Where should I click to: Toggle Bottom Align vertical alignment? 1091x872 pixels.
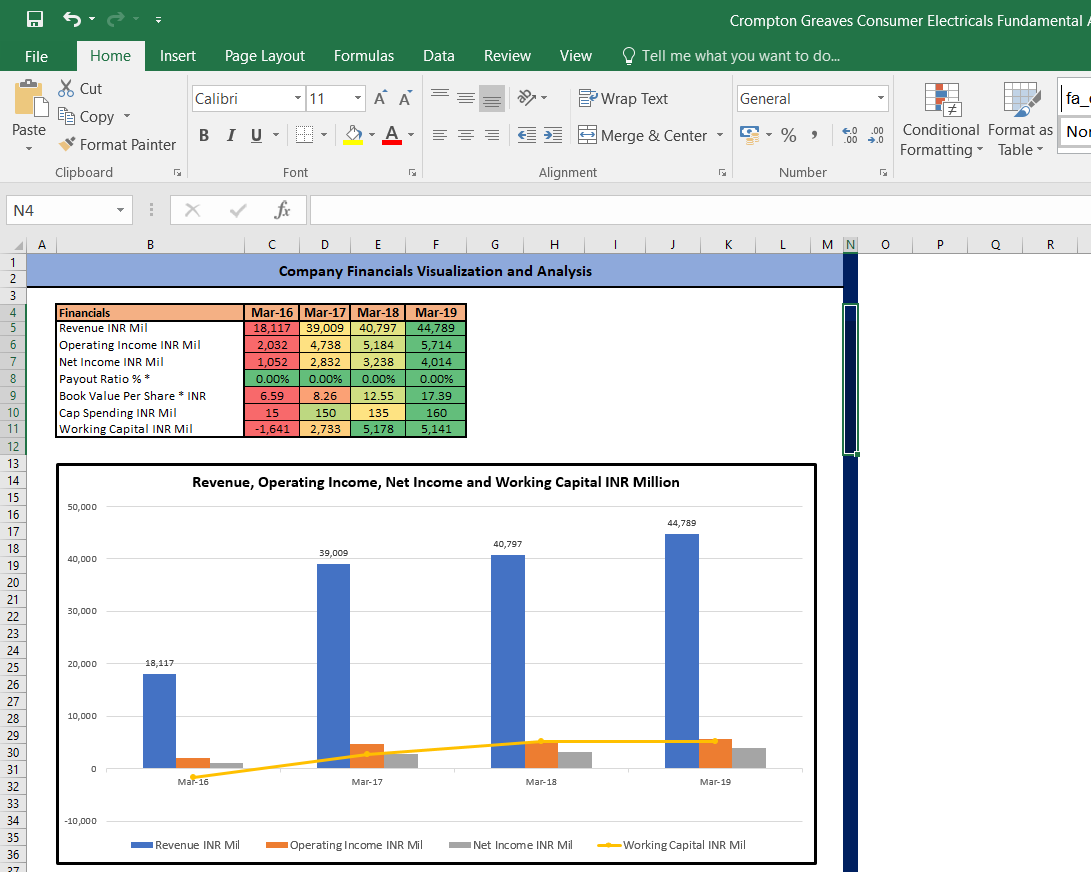[x=492, y=98]
